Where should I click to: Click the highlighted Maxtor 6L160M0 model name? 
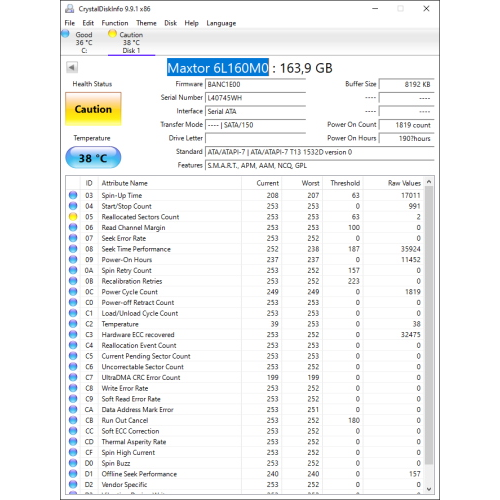(218, 68)
